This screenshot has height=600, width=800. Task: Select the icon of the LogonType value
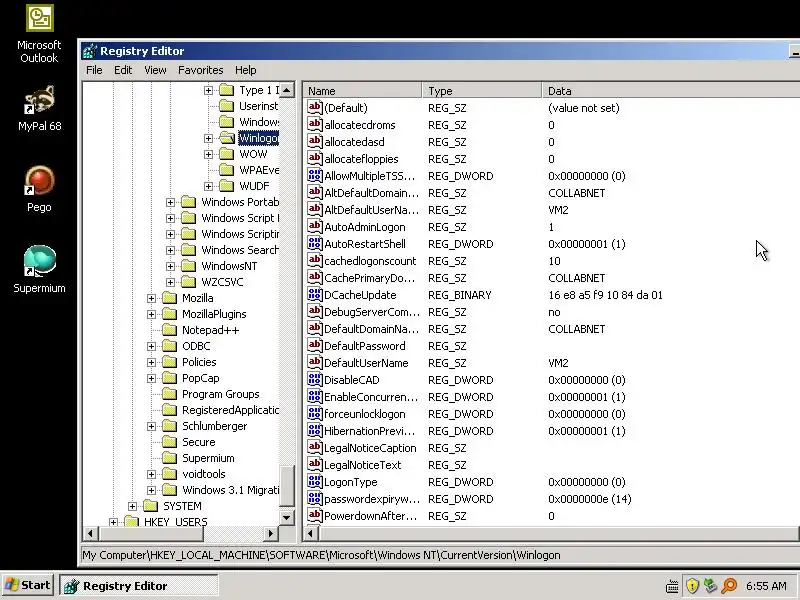coord(315,482)
